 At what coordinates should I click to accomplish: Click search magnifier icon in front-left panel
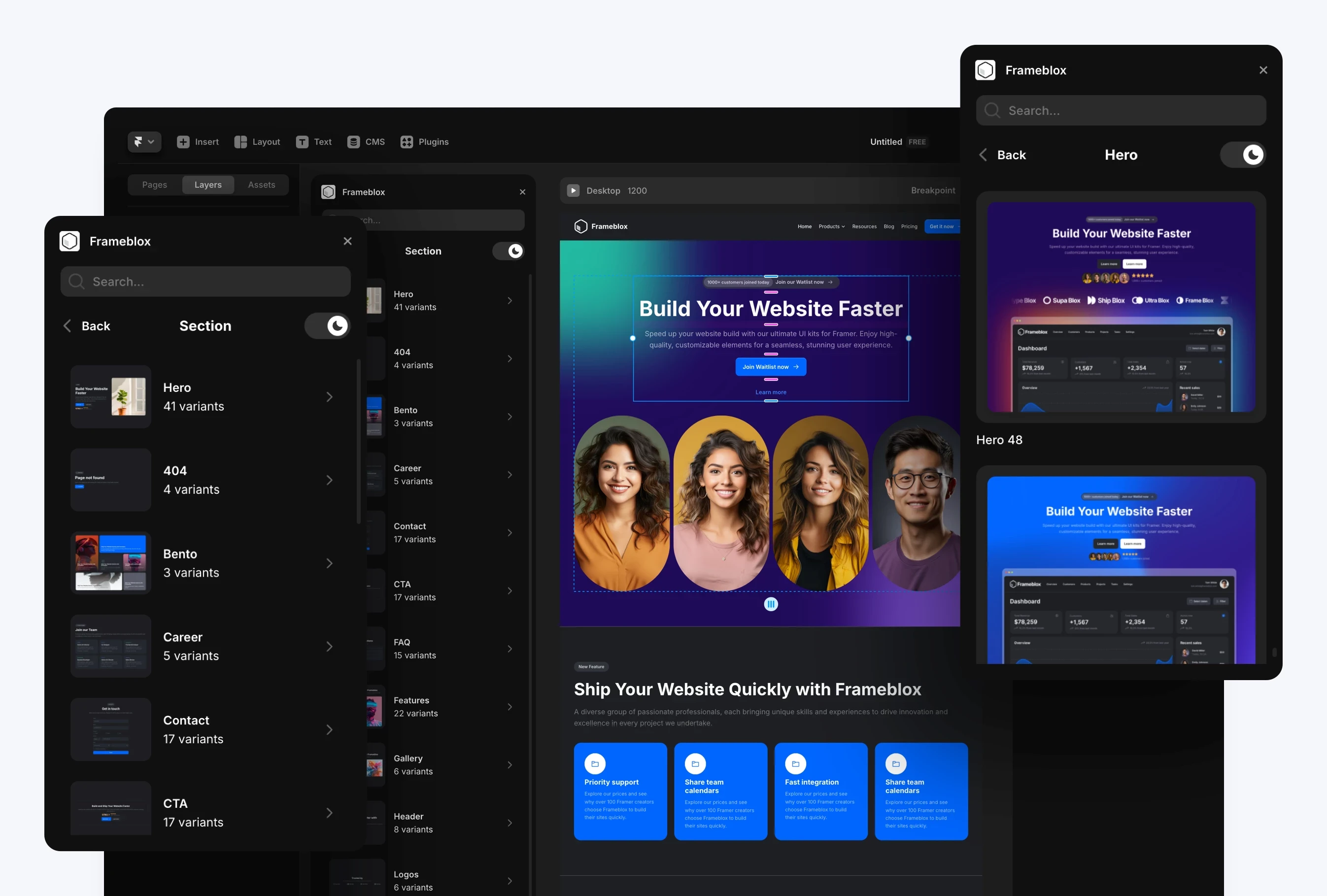[76, 281]
